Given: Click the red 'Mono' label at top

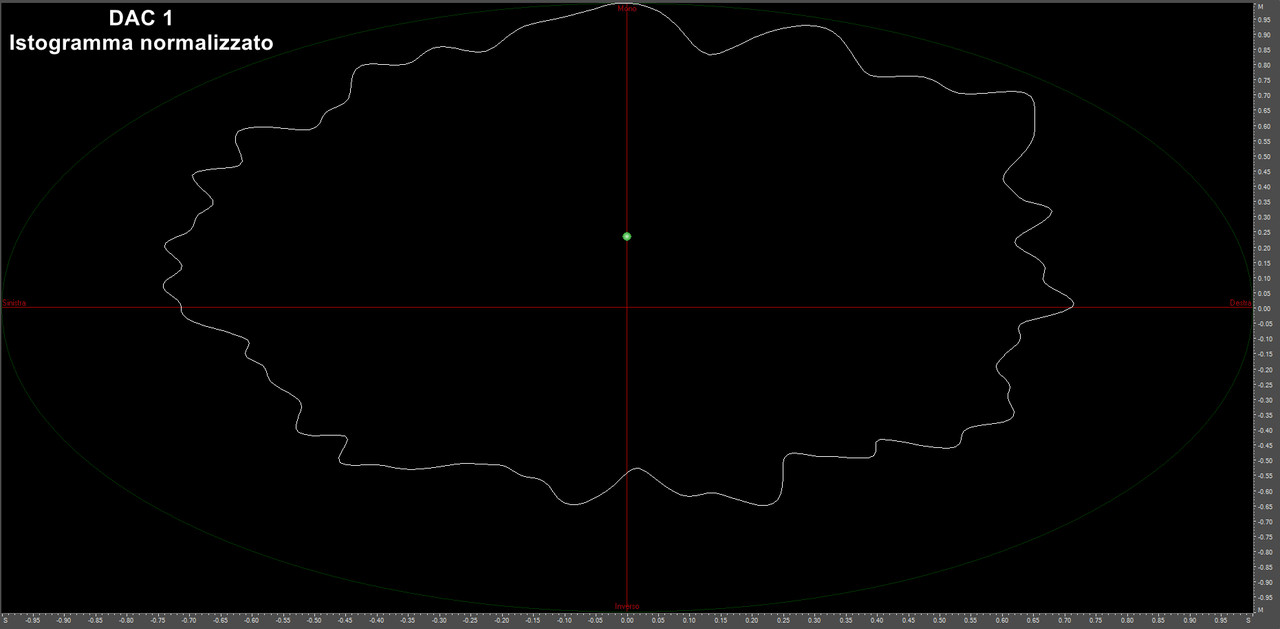Looking at the screenshot, I should (627, 9).
